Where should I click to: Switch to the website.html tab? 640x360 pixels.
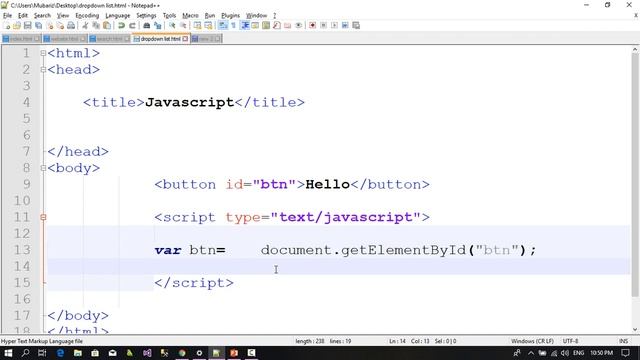[x=65, y=39]
